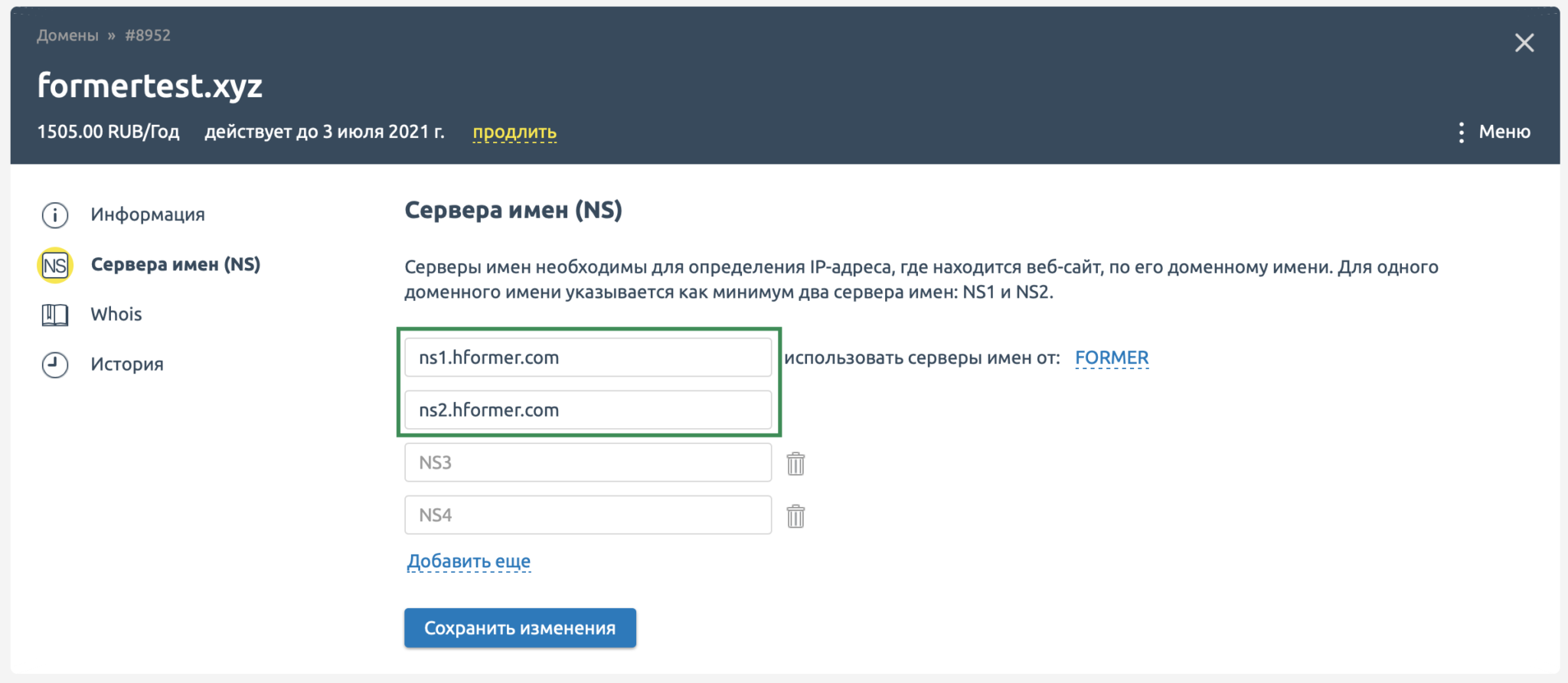Open the Whois section
This screenshot has height=683, width=1568.
pos(116,314)
